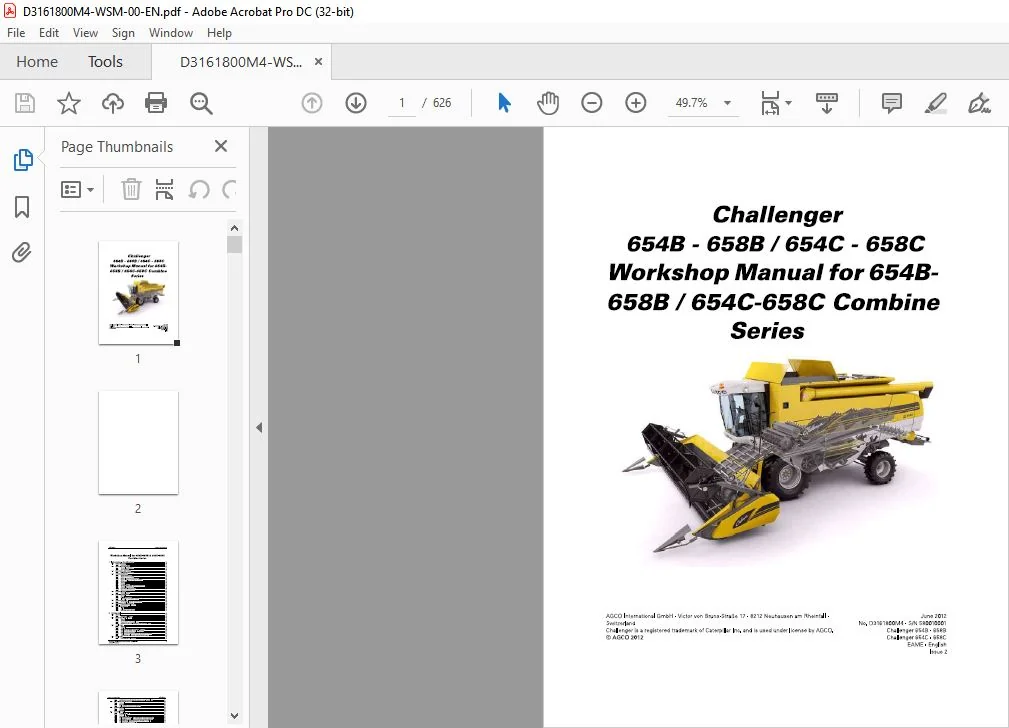Click the current page number field
This screenshot has height=728, width=1009.
click(402, 103)
